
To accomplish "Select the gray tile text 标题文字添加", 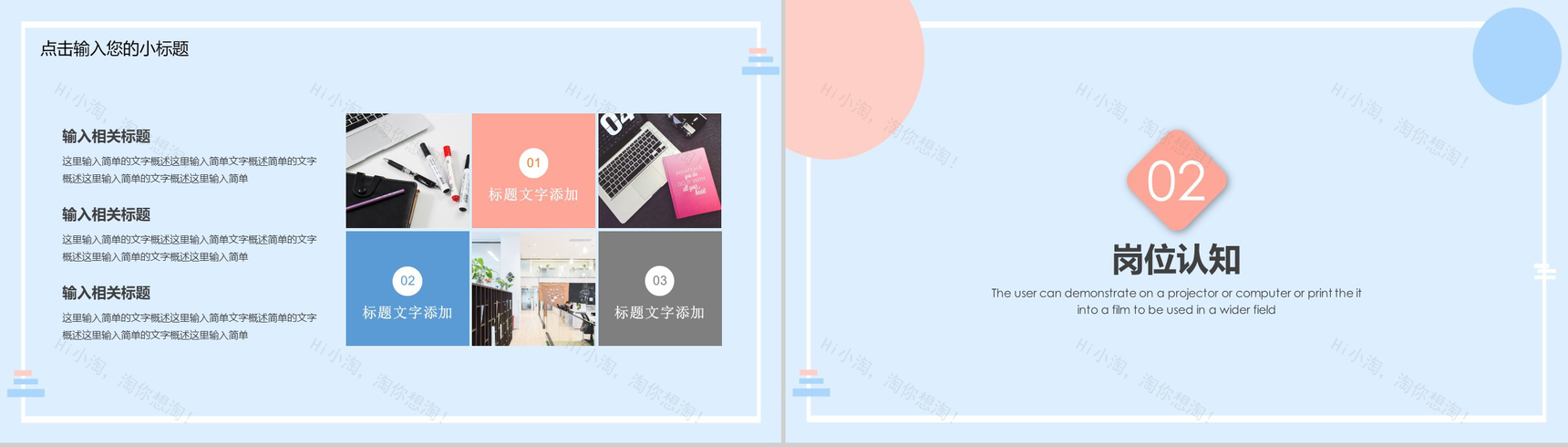I will 659,313.
